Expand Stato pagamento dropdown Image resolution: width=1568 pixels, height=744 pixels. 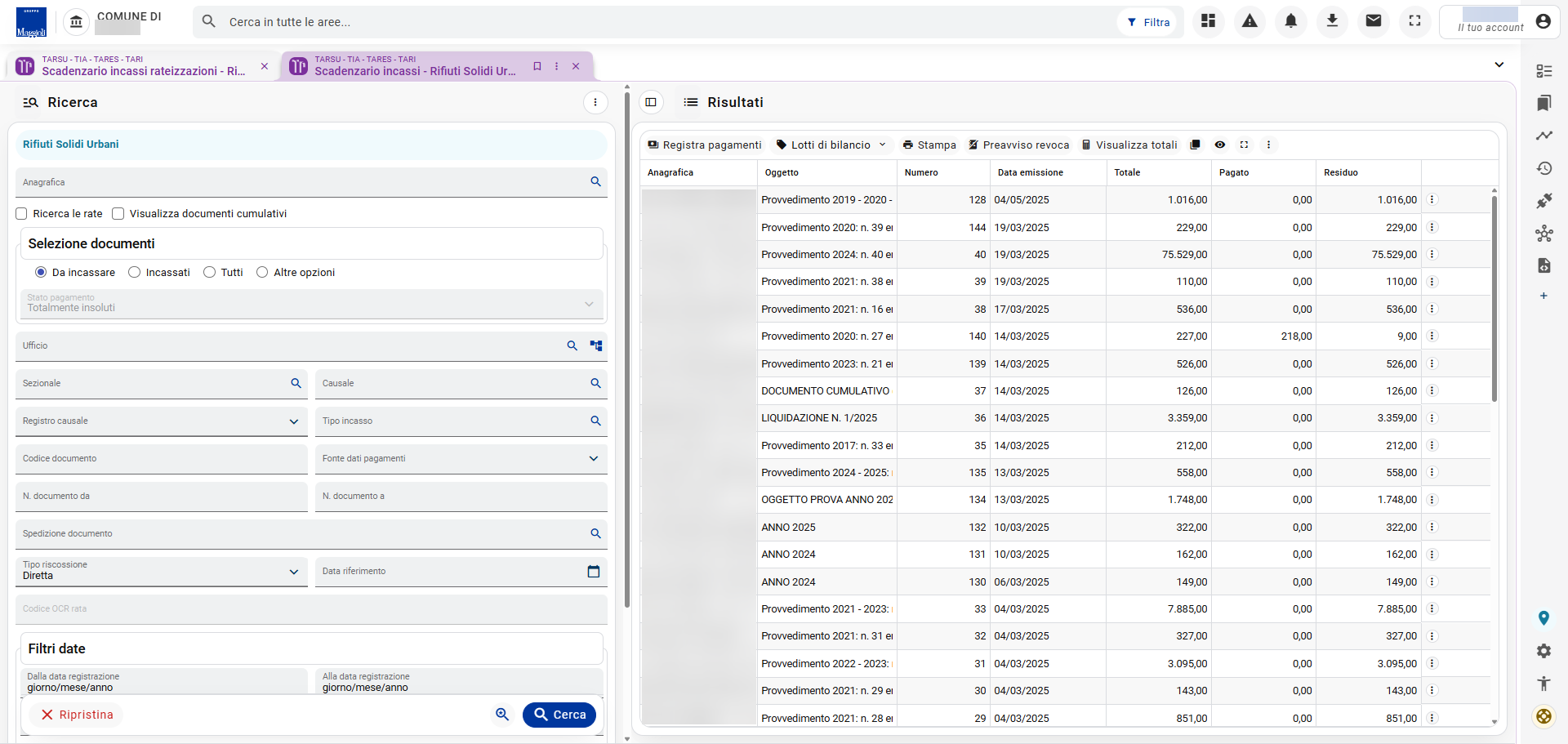click(312, 304)
